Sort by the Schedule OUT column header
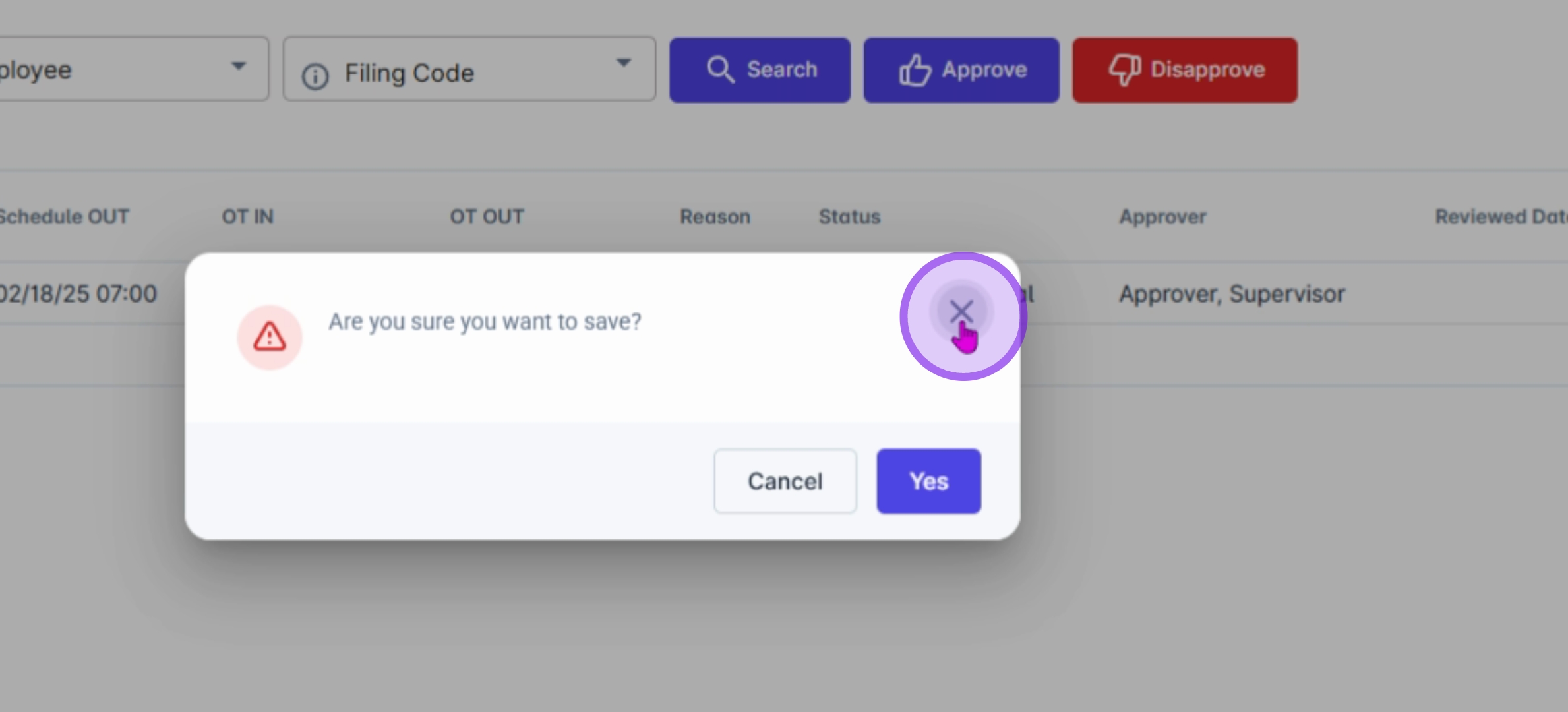The width and height of the screenshot is (1568, 712). pos(64,217)
